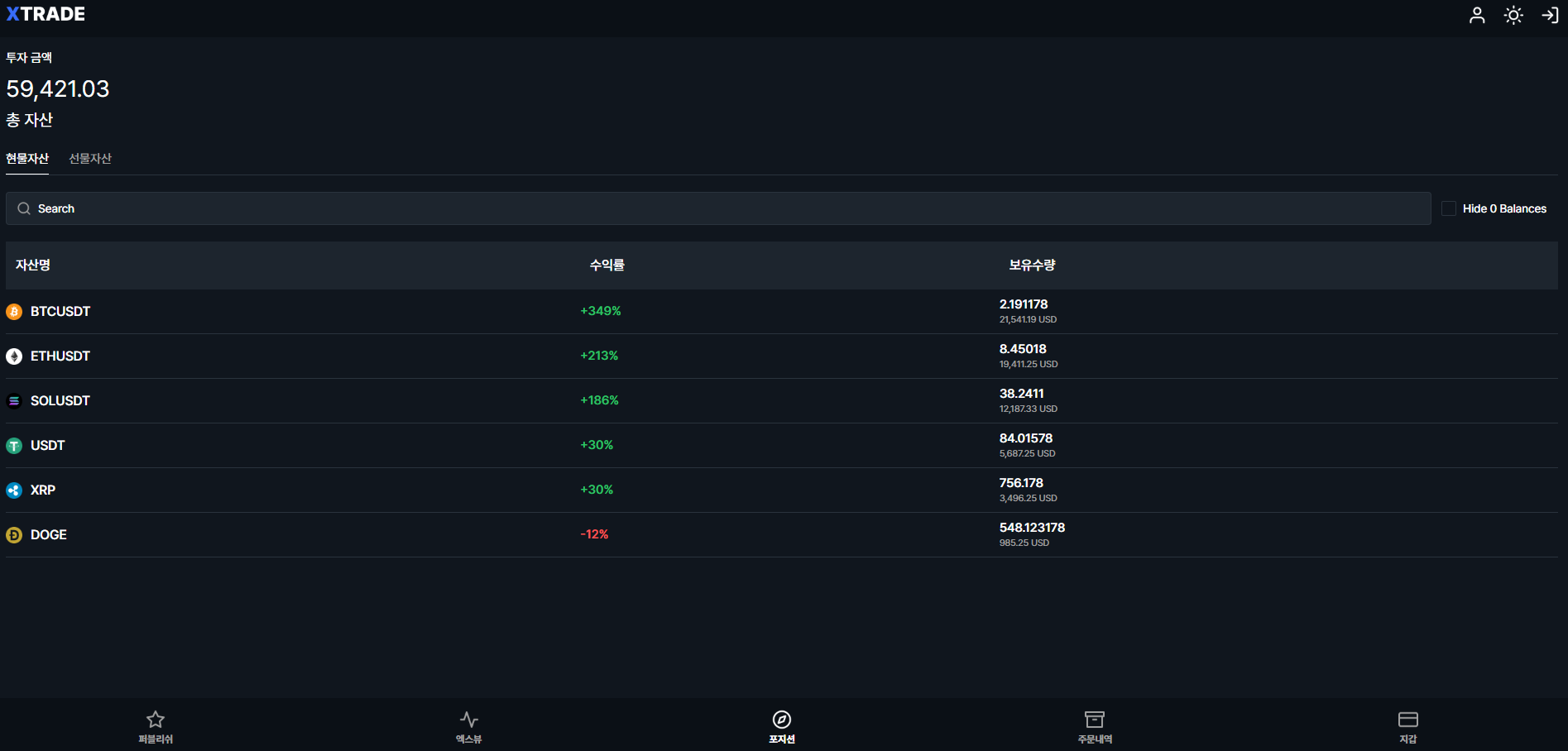Open 포지션 compass icon in bottom nav

[782, 720]
